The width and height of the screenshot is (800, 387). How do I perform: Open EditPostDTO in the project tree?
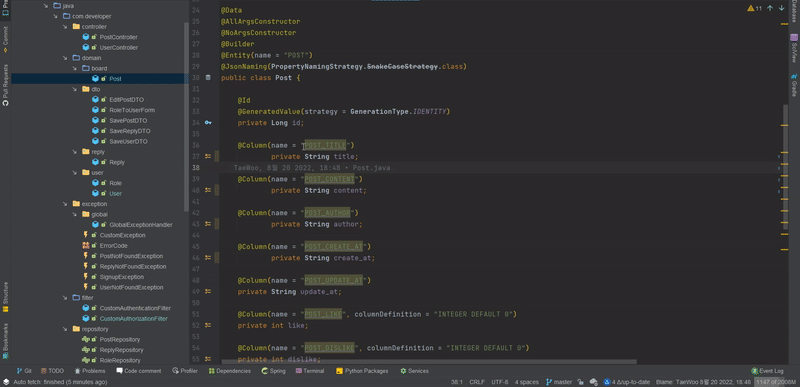(x=127, y=99)
